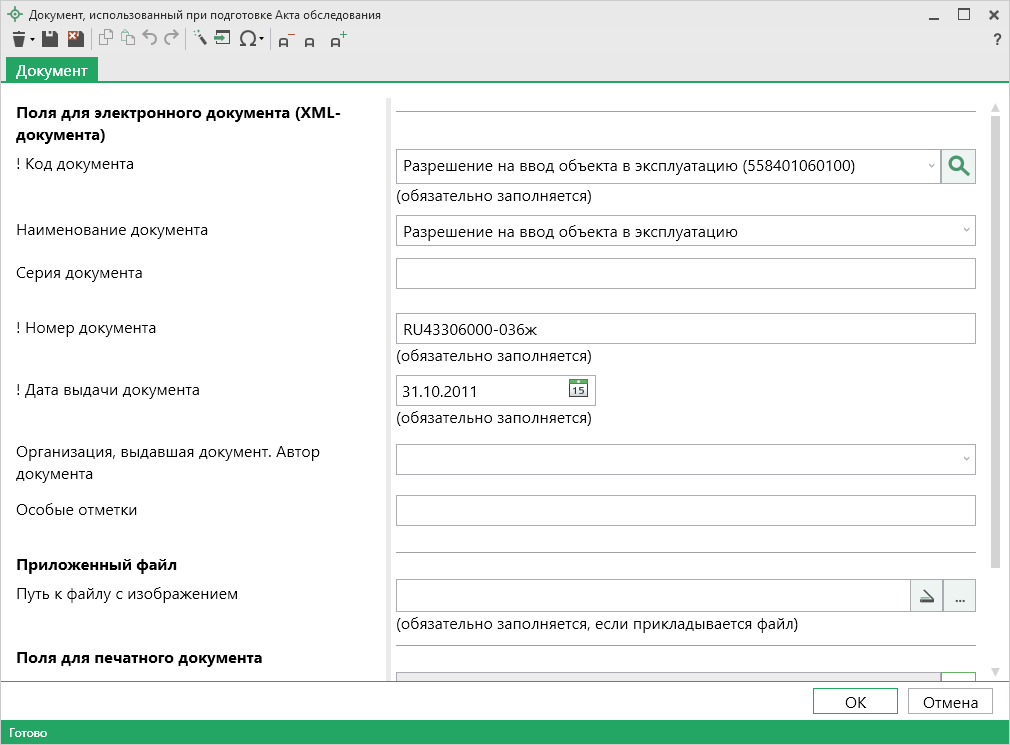1010x745 pixels.
Task: Click the green arrow import icon
Action: click(x=222, y=39)
